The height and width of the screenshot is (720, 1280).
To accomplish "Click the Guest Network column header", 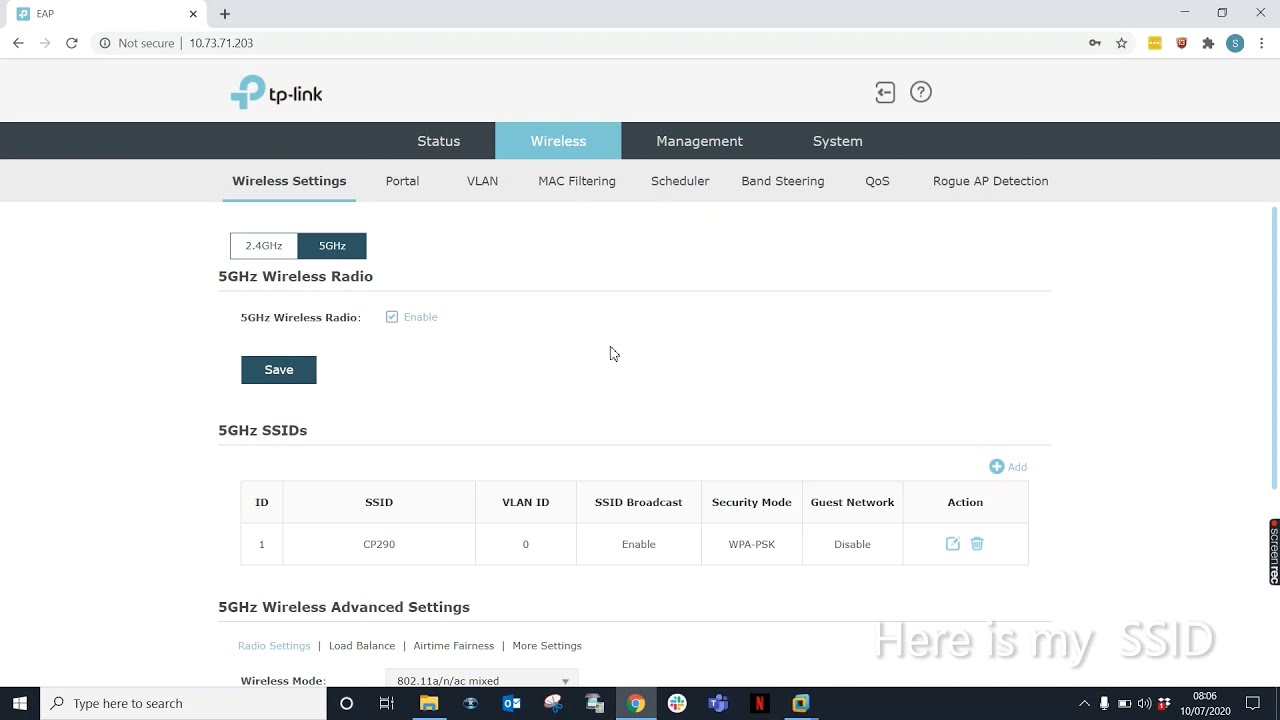I will [x=853, y=502].
